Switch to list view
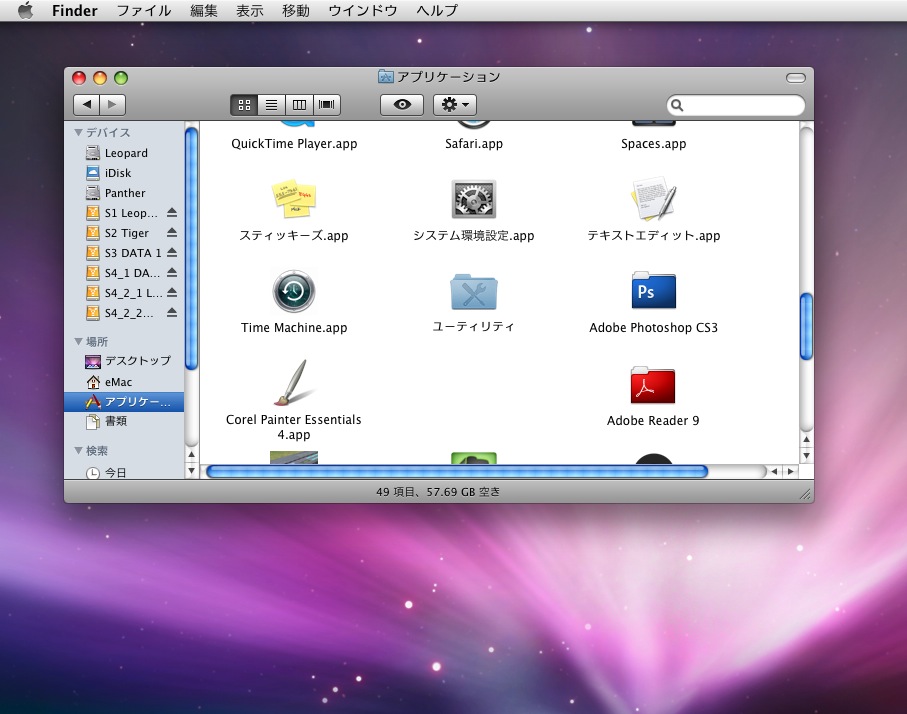 (271, 105)
